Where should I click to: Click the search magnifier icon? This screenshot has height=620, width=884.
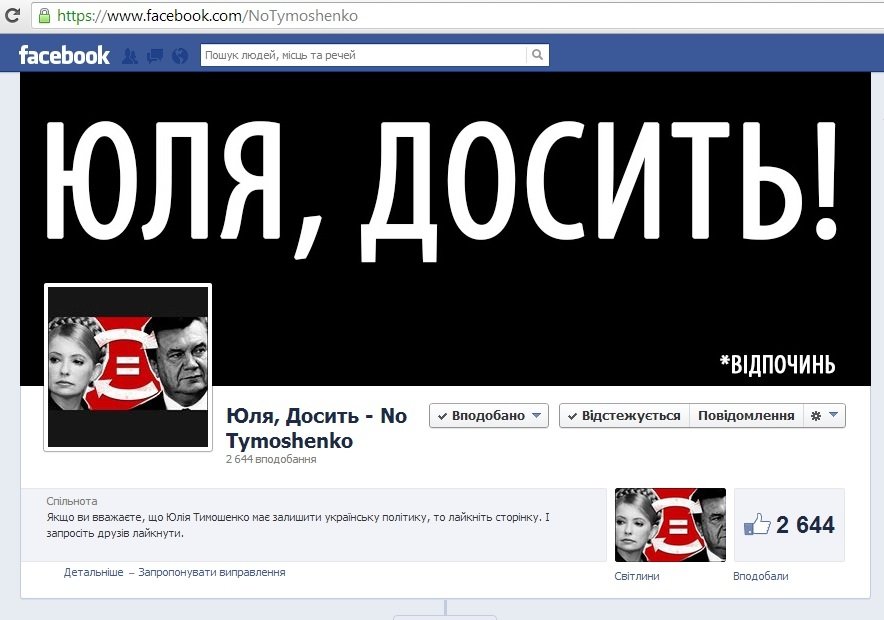[x=537, y=56]
